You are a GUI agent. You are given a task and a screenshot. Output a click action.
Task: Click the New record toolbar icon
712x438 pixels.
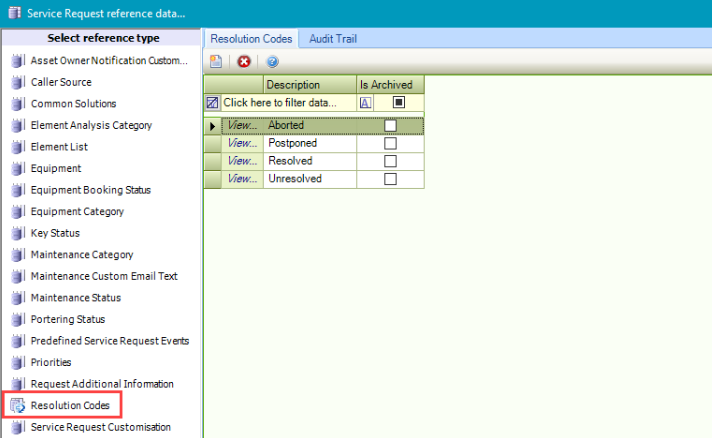(x=215, y=61)
